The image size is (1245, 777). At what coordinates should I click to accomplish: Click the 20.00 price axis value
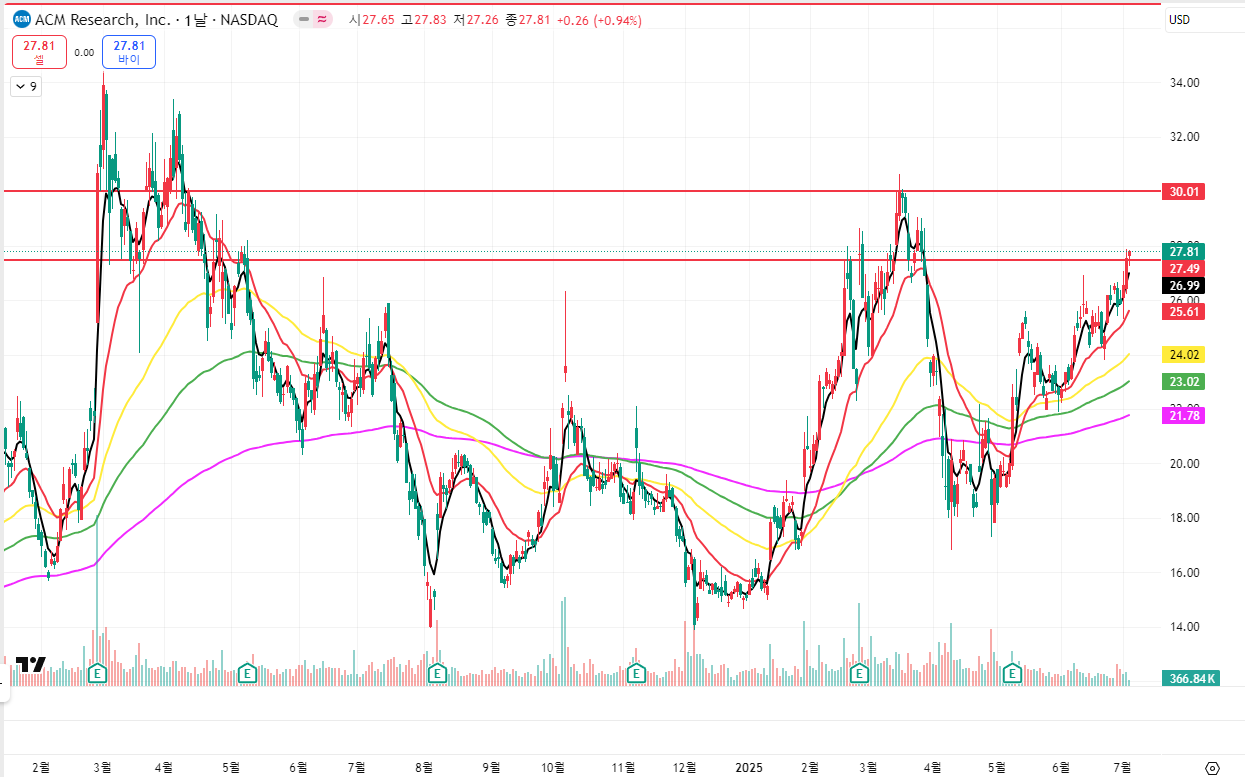[1184, 464]
